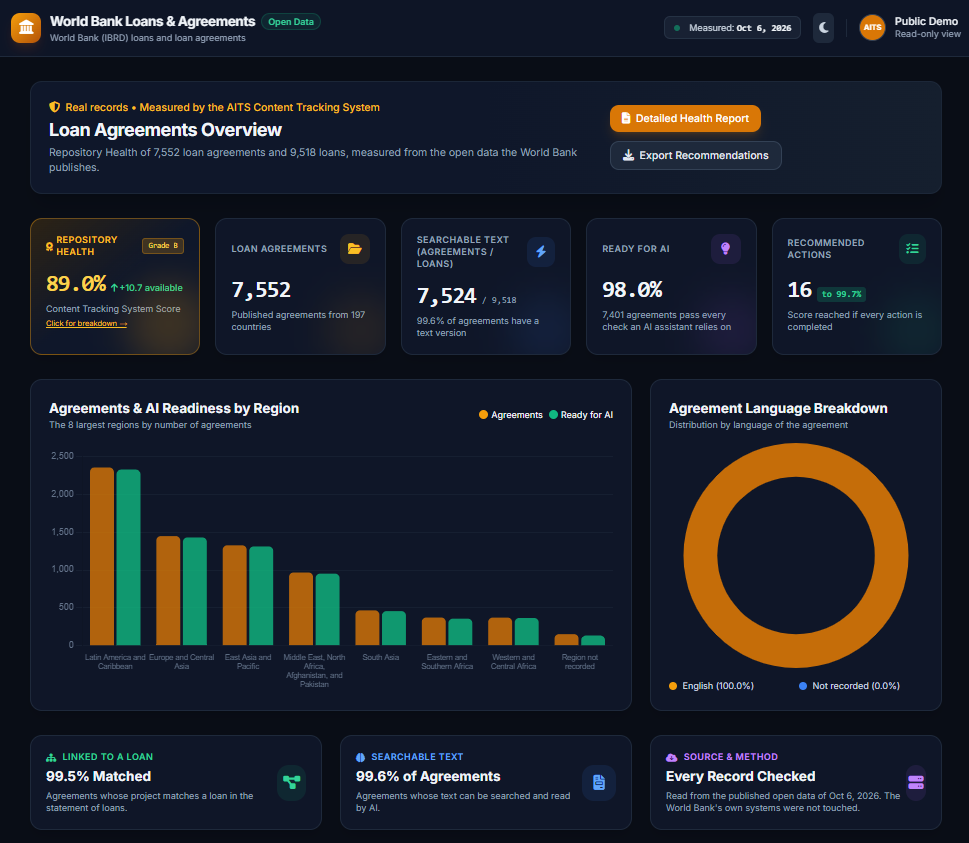The height and width of the screenshot is (843, 969).
Task: Toggle the Agreements legend item in chart
Action: (x=510, y=415)
